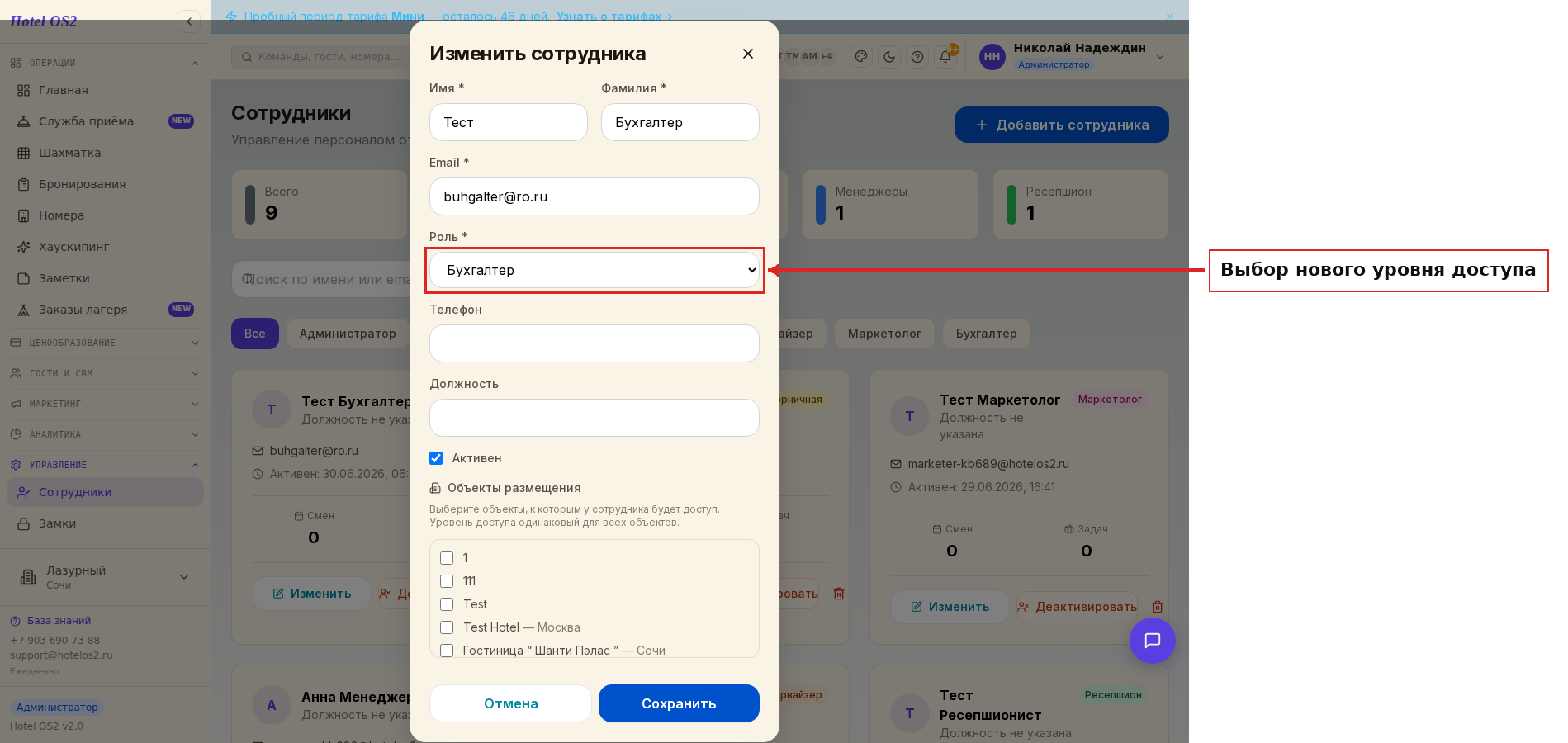
Task: Click Ресепшион stat card
Action: (1081, 205)
